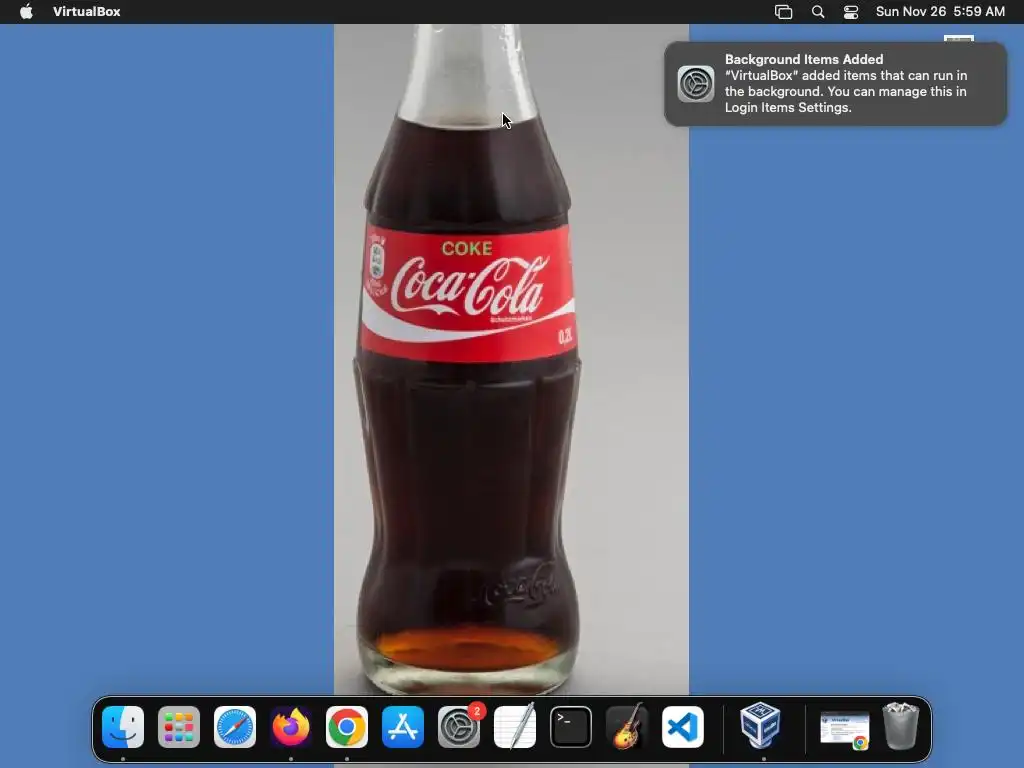Open the VirtualBox application menu
Viewport: 1024px width, 768px height.
(87, 12)
